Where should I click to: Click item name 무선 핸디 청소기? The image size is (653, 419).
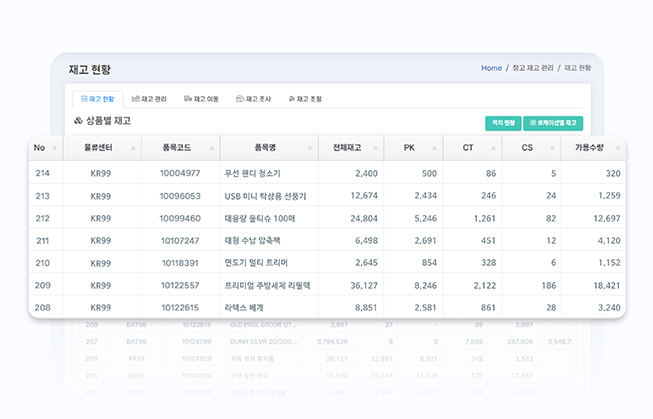pyautogui.click(x=252, y=173)
